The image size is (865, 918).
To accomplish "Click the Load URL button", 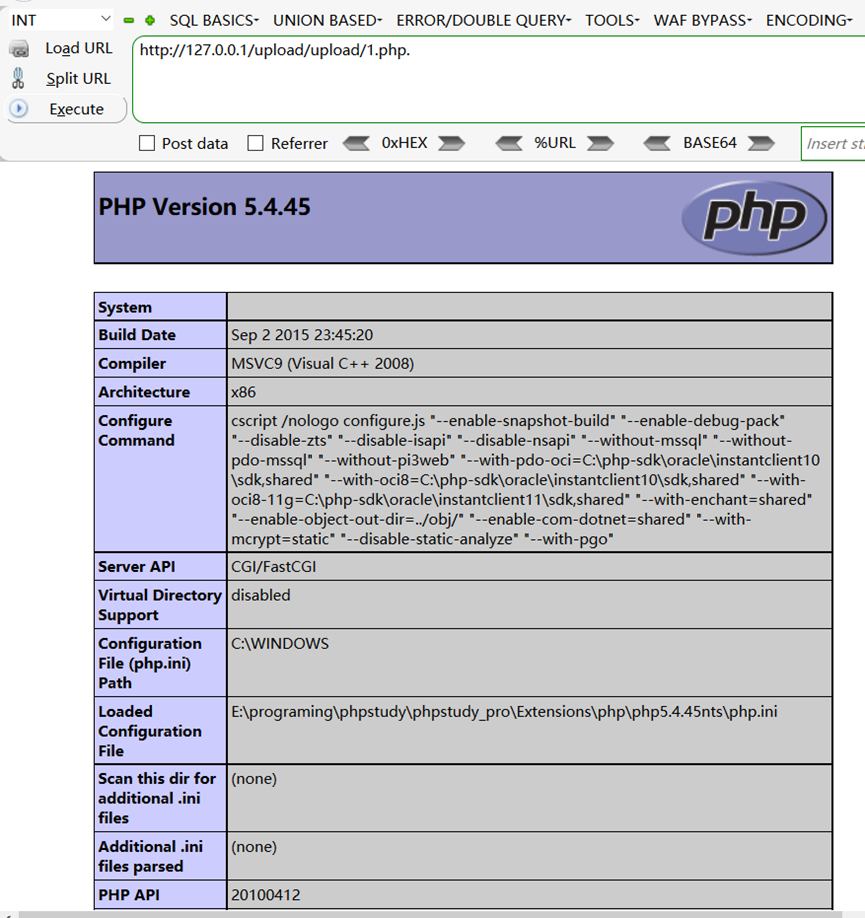I will [x=78, y=49].
